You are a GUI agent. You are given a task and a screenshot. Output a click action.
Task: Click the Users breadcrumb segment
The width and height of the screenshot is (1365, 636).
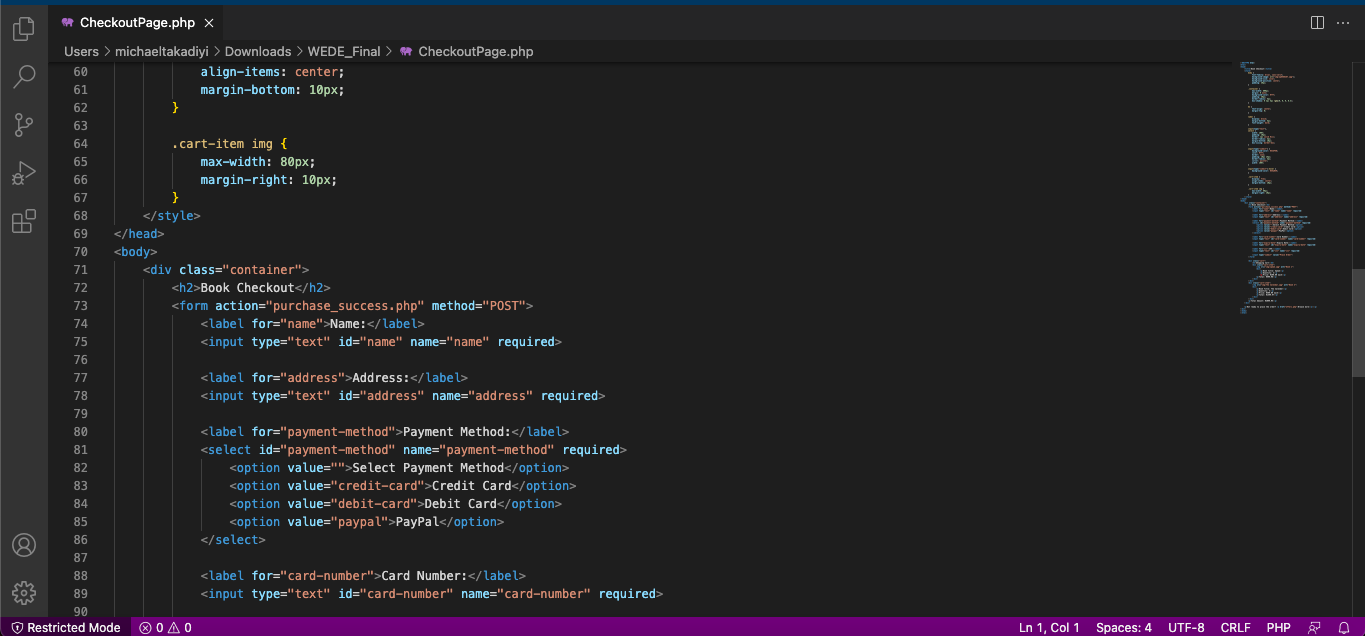(x=81, y=51)
